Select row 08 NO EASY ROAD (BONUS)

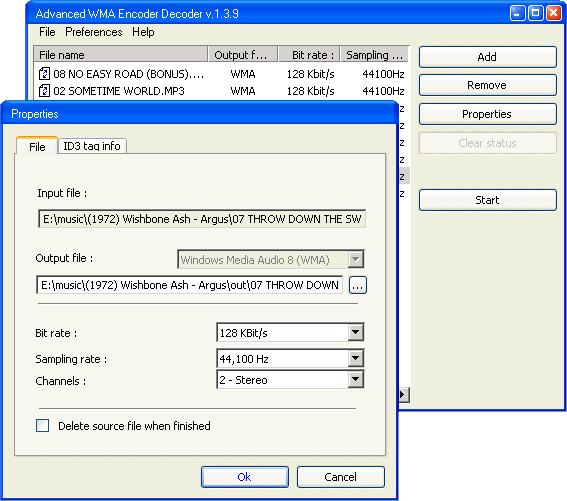coord(221,74)
